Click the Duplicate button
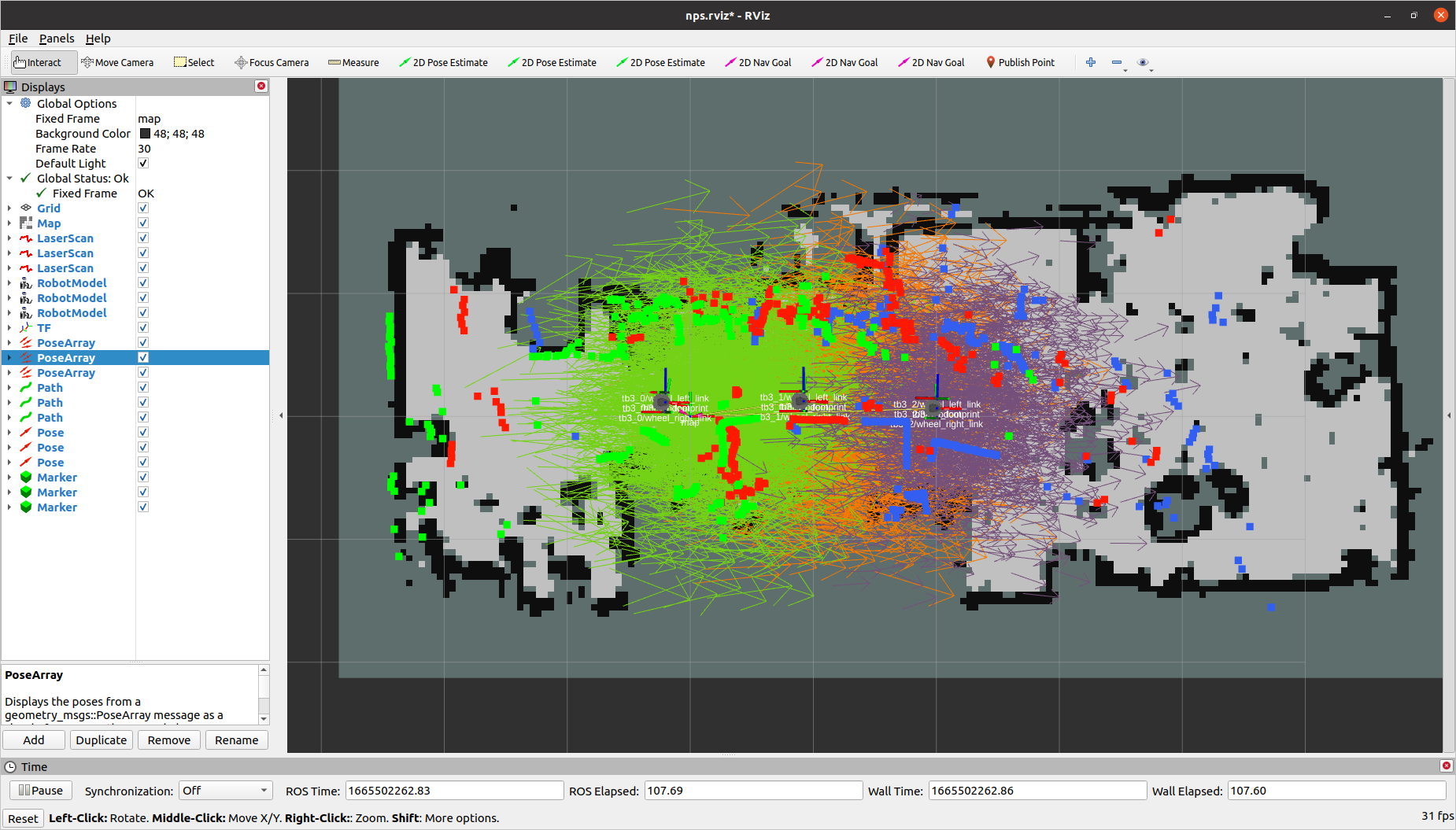 (102, 740)
